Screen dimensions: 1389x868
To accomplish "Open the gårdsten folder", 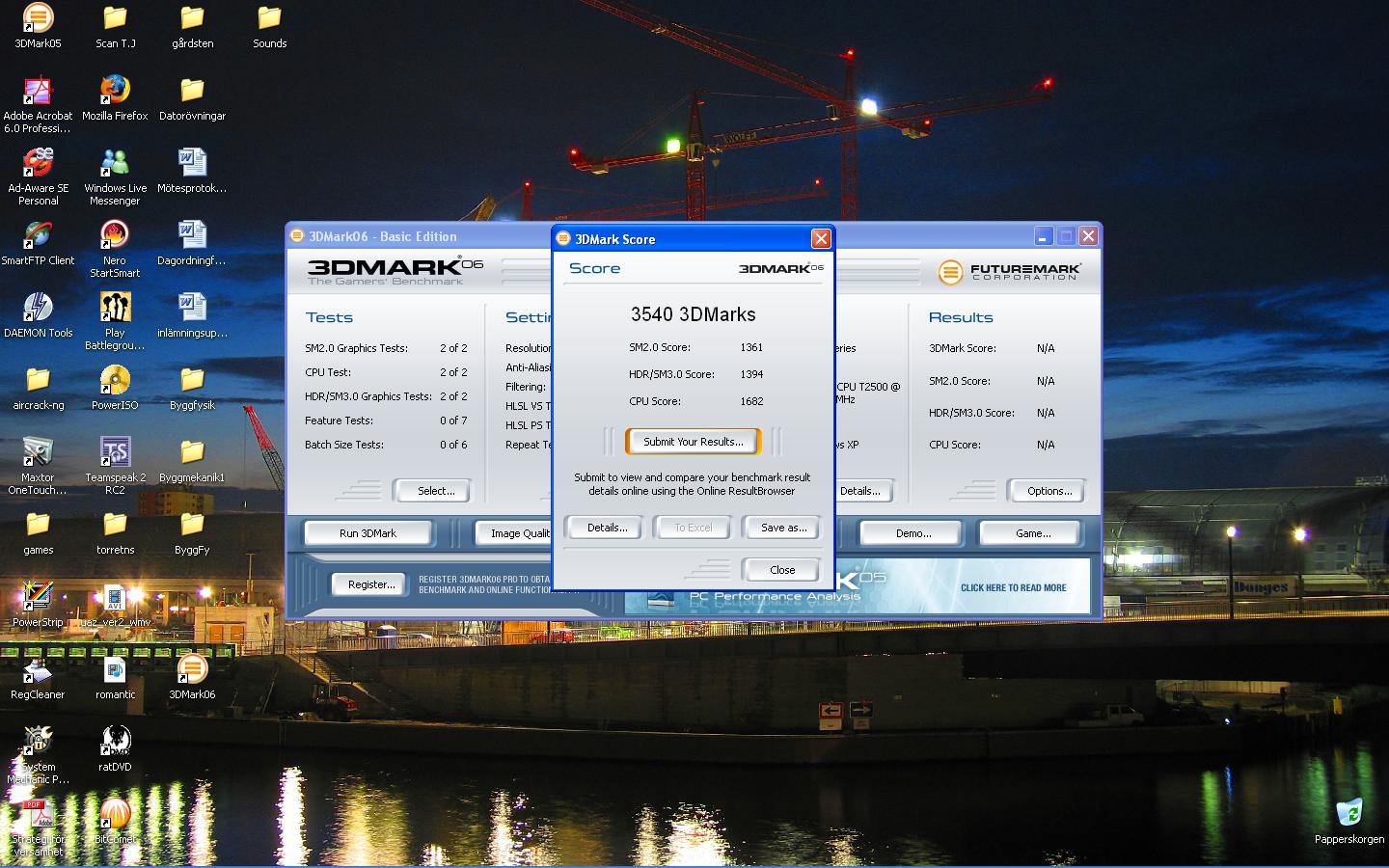I will (192, 26).
